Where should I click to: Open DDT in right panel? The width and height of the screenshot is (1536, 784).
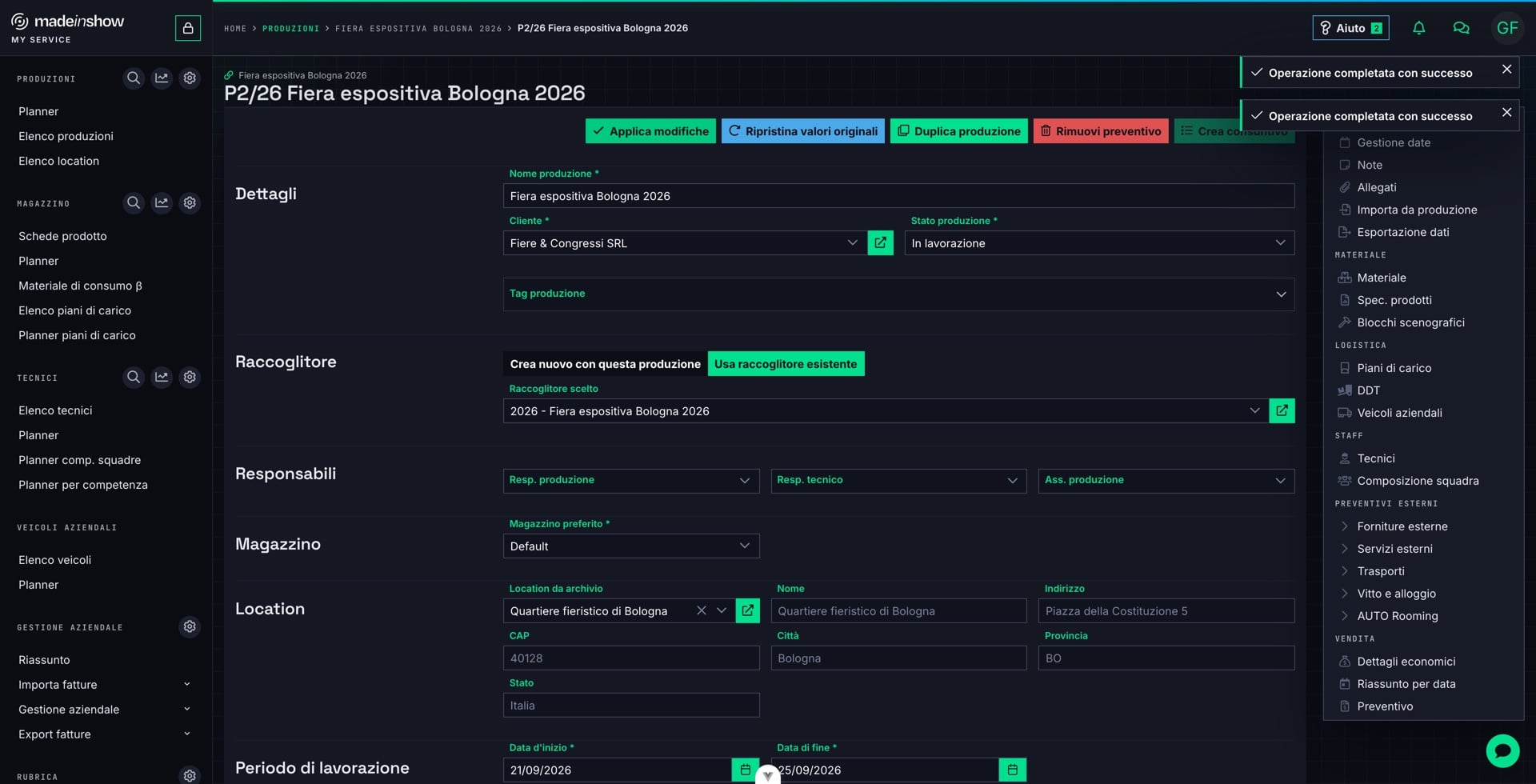click(x=1368, y=390)
